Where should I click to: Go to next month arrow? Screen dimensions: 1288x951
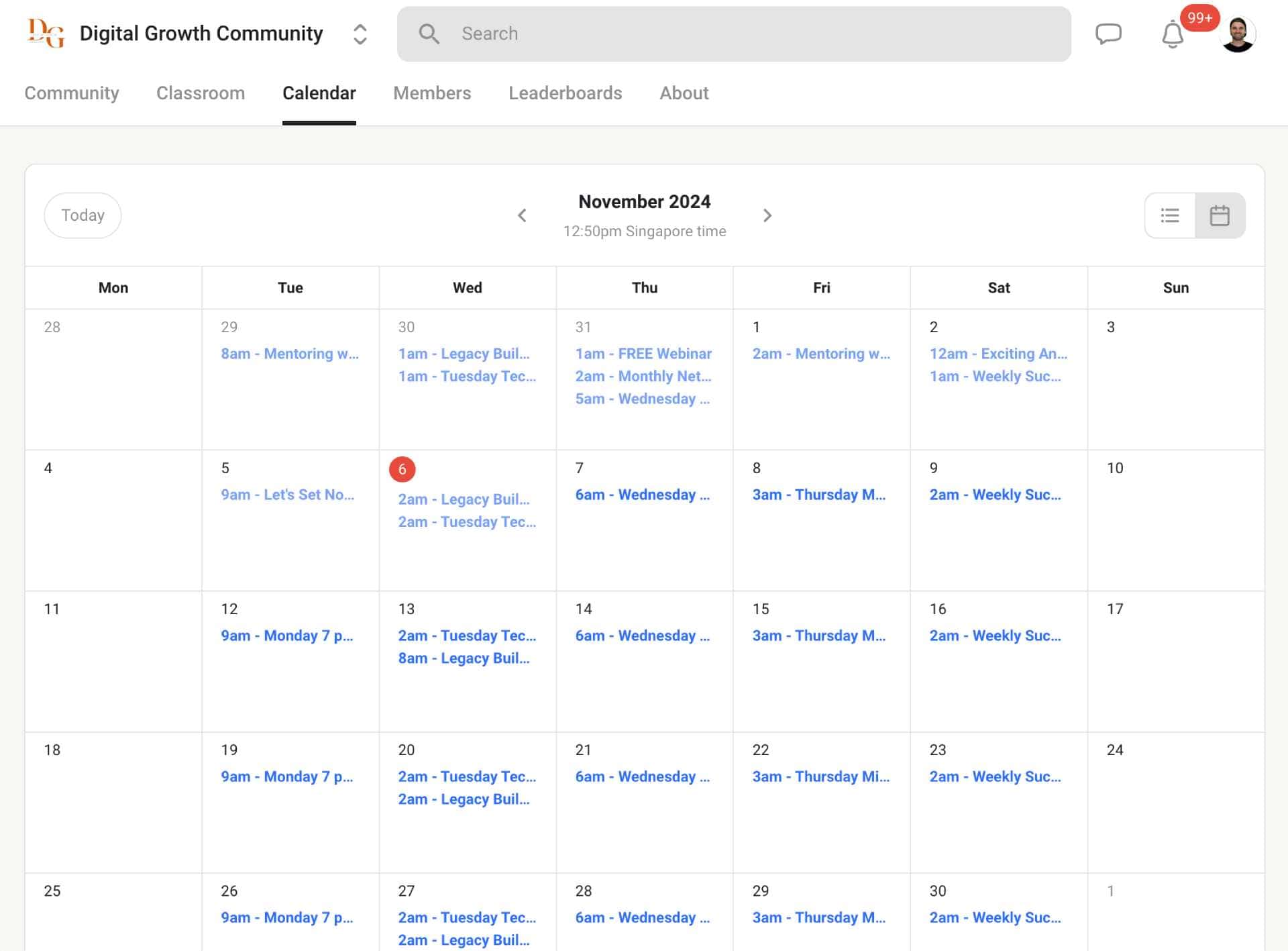point(767,215)
